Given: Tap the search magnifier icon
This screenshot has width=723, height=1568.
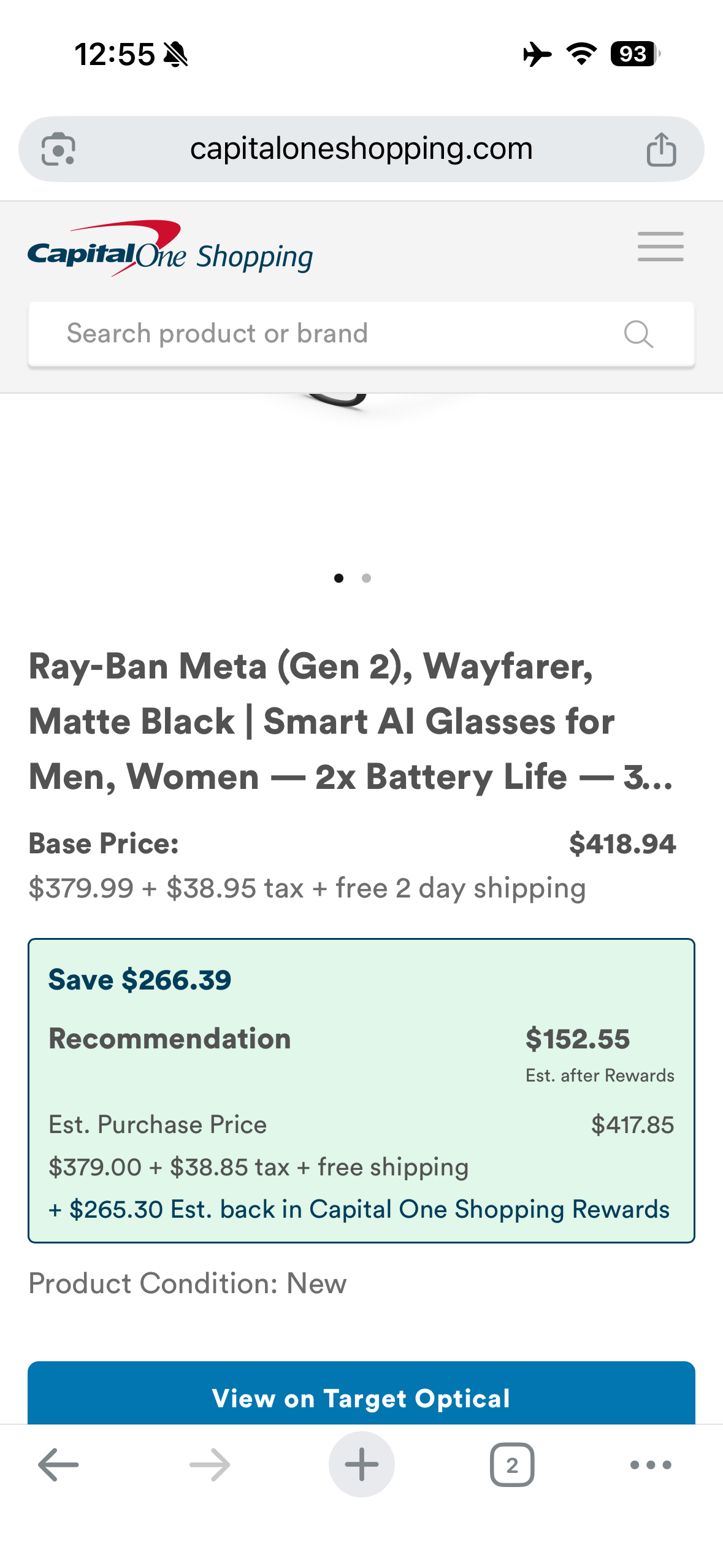Looking at the screenshot, I should tap(638, 334).
